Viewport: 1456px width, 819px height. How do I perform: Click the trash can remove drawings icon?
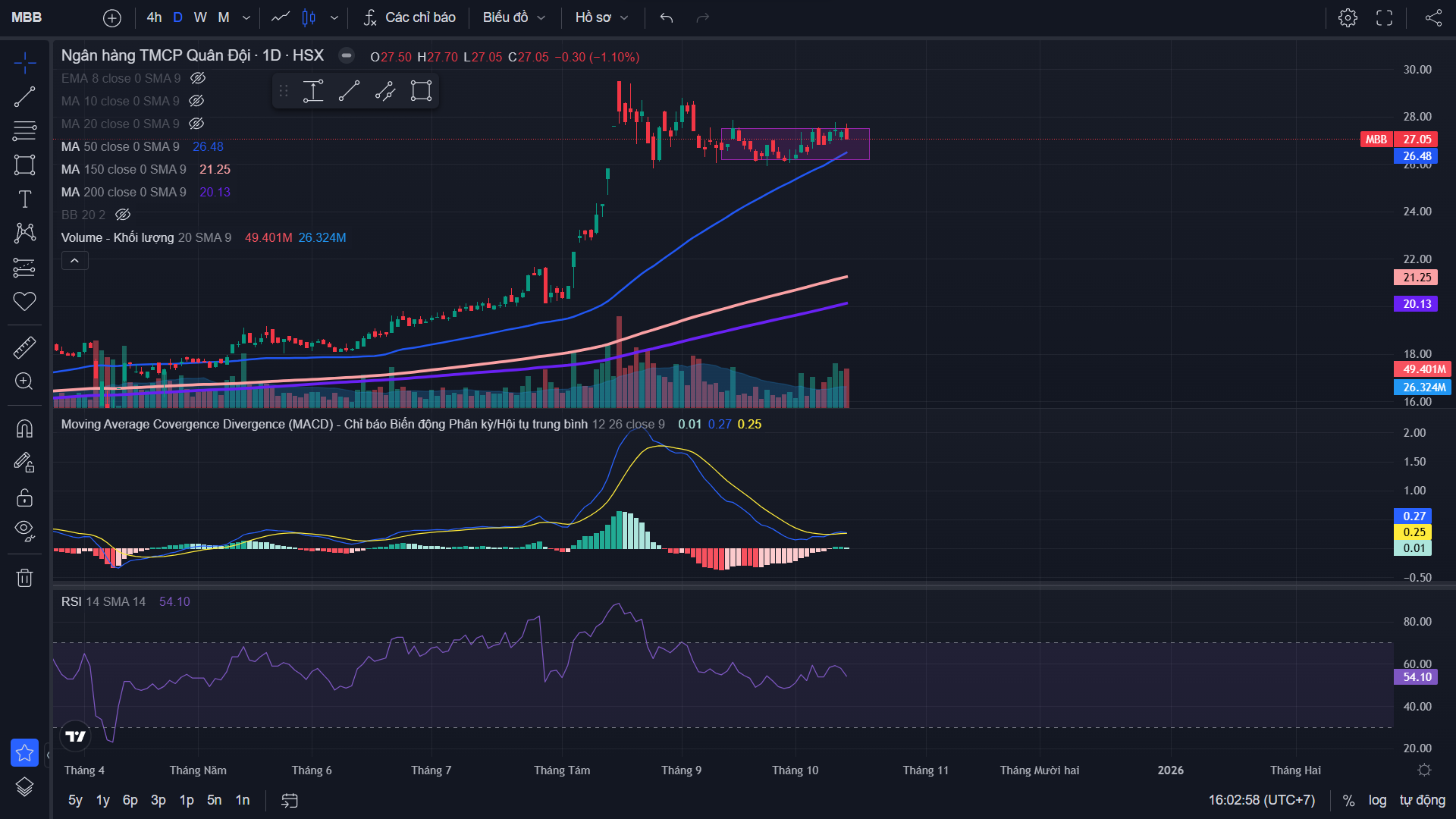point(24,578)
